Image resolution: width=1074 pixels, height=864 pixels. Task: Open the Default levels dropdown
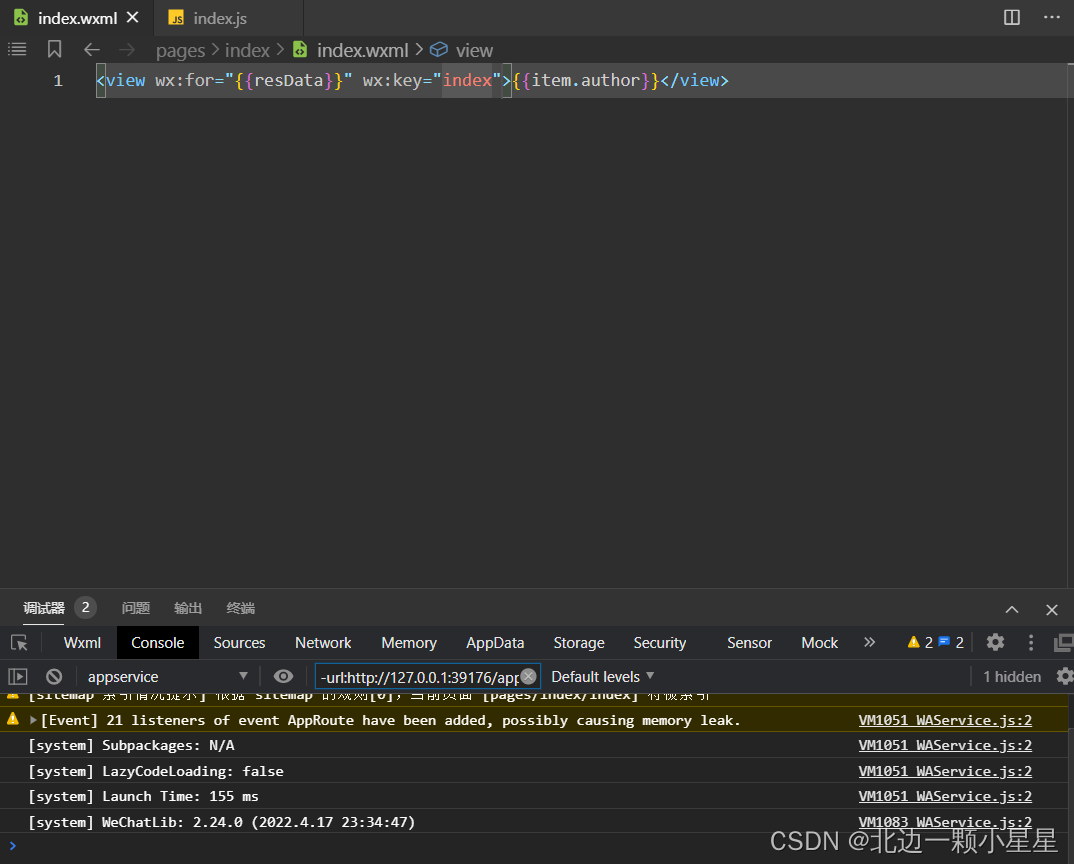[602, 677]
